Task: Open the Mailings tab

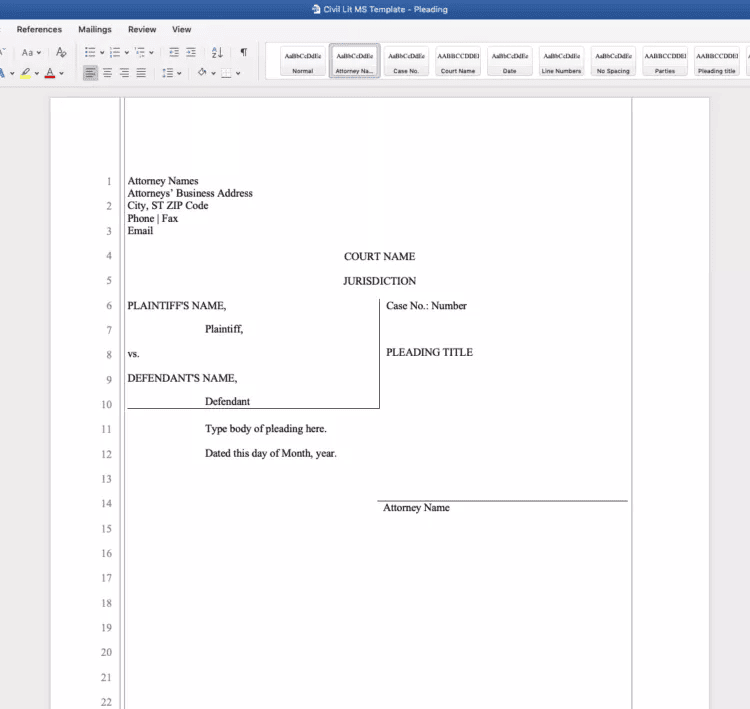Action: tap(95, 30)
